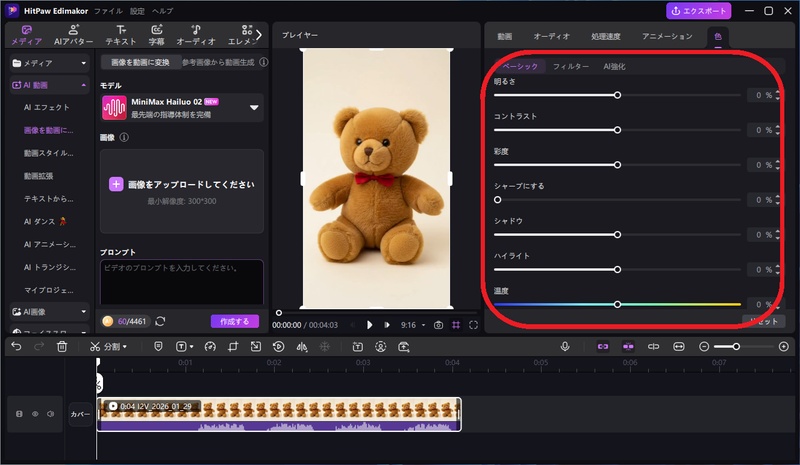
Task: Open the 9:16 aspect ratio dropdown
Action: [x=413, y=325]
